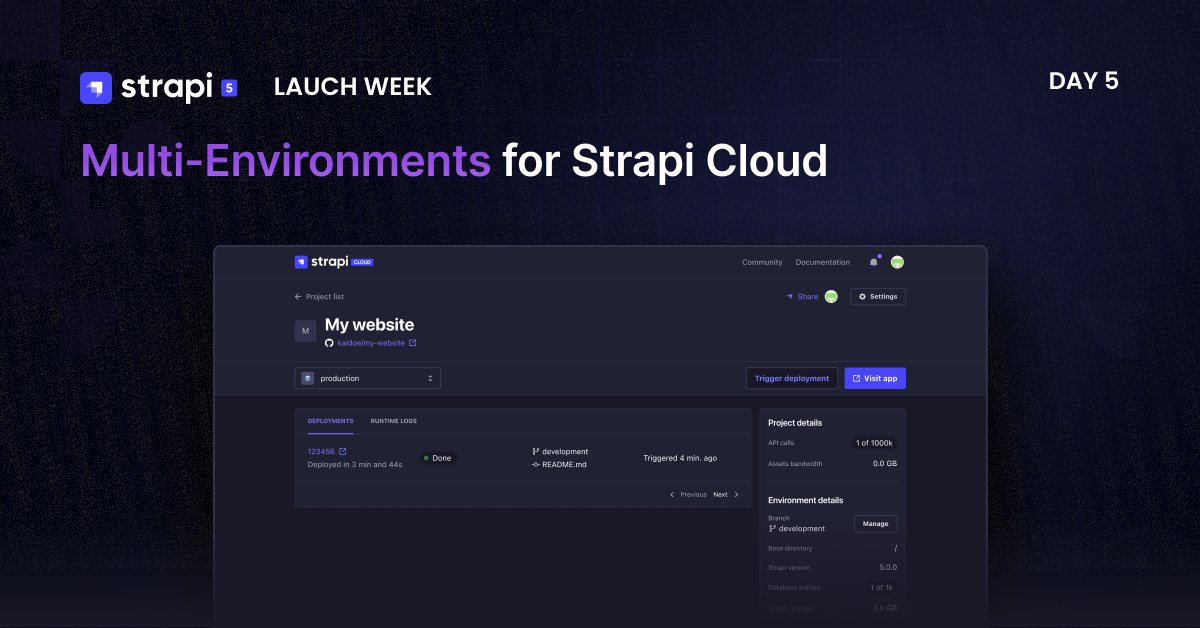Image resolution: width=1200 pixels, height=628 pixels.
Task: Click the Environment details heading
Action: (x=805, y=500)
